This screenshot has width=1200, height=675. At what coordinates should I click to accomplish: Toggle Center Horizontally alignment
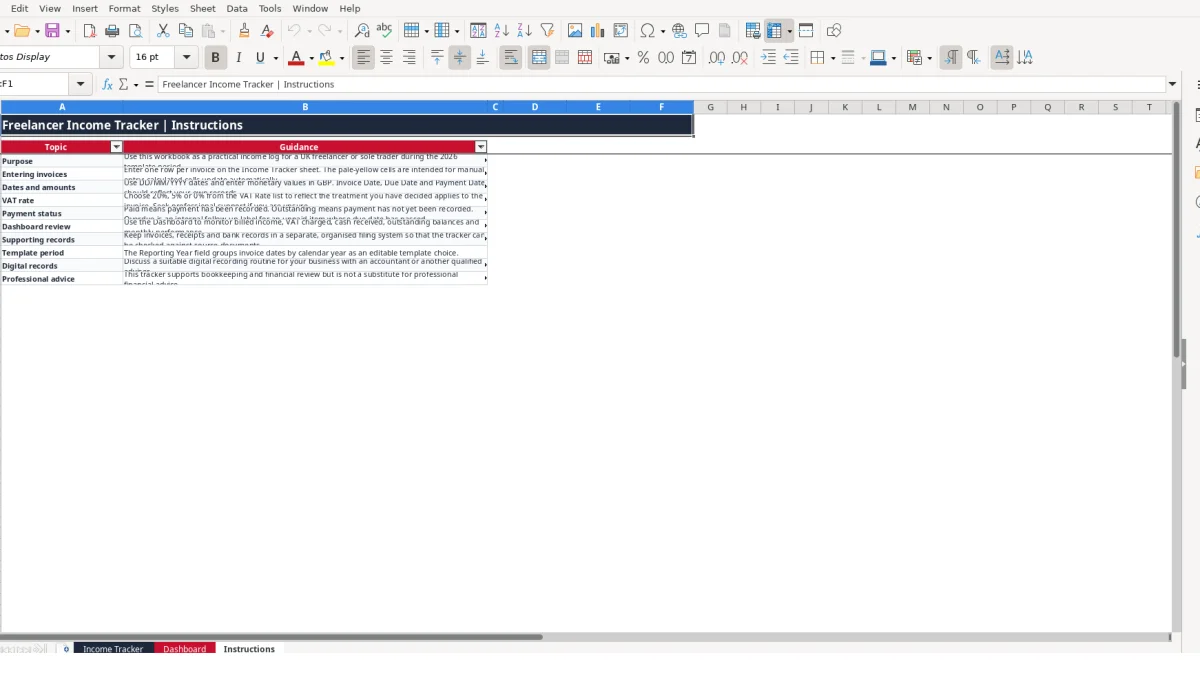click(386, 58)
